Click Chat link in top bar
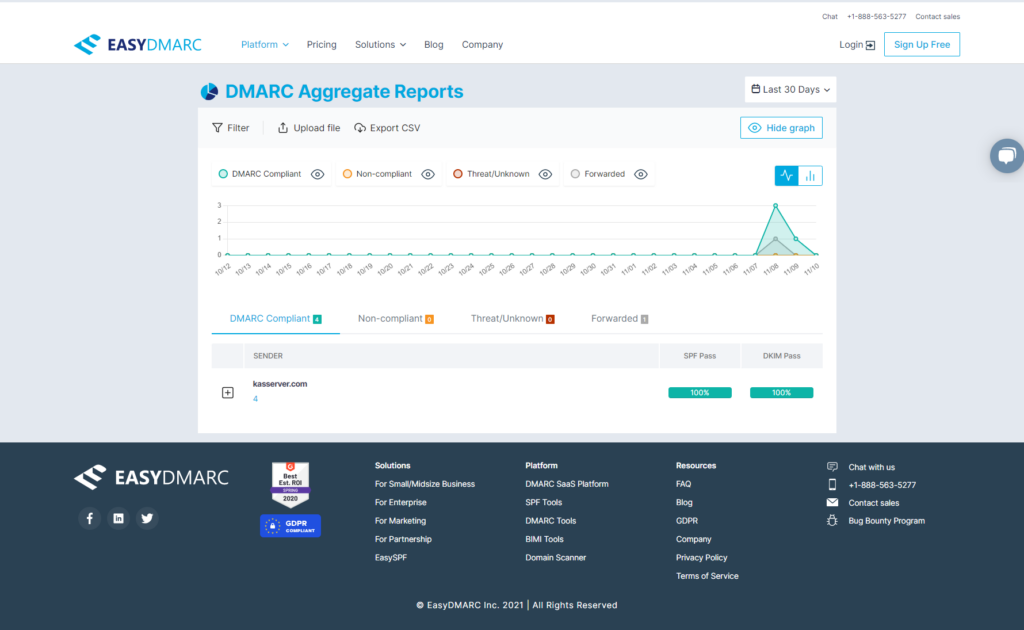 pos(829,16)
